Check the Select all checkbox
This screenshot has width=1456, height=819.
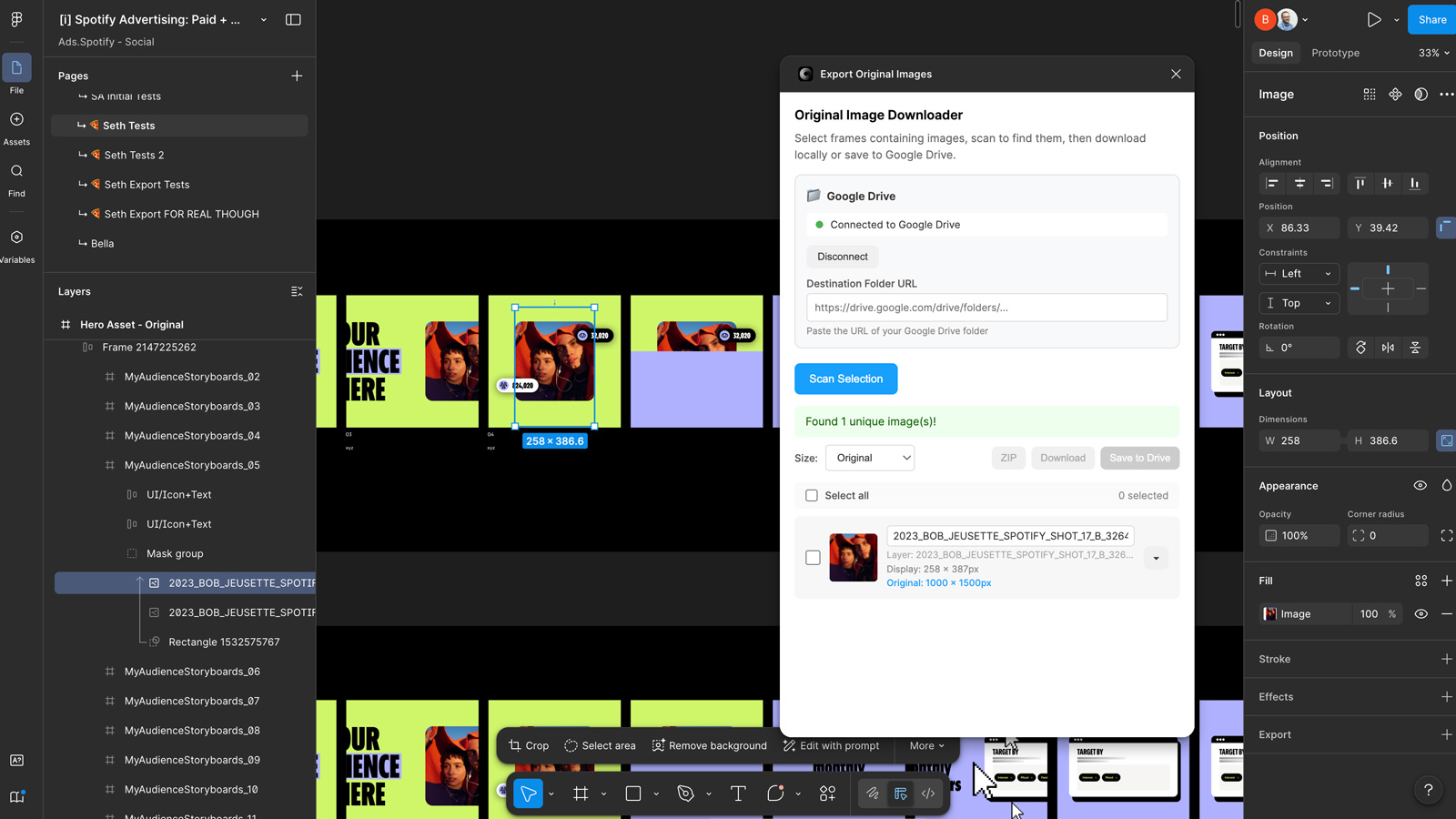tap(812, 495)
